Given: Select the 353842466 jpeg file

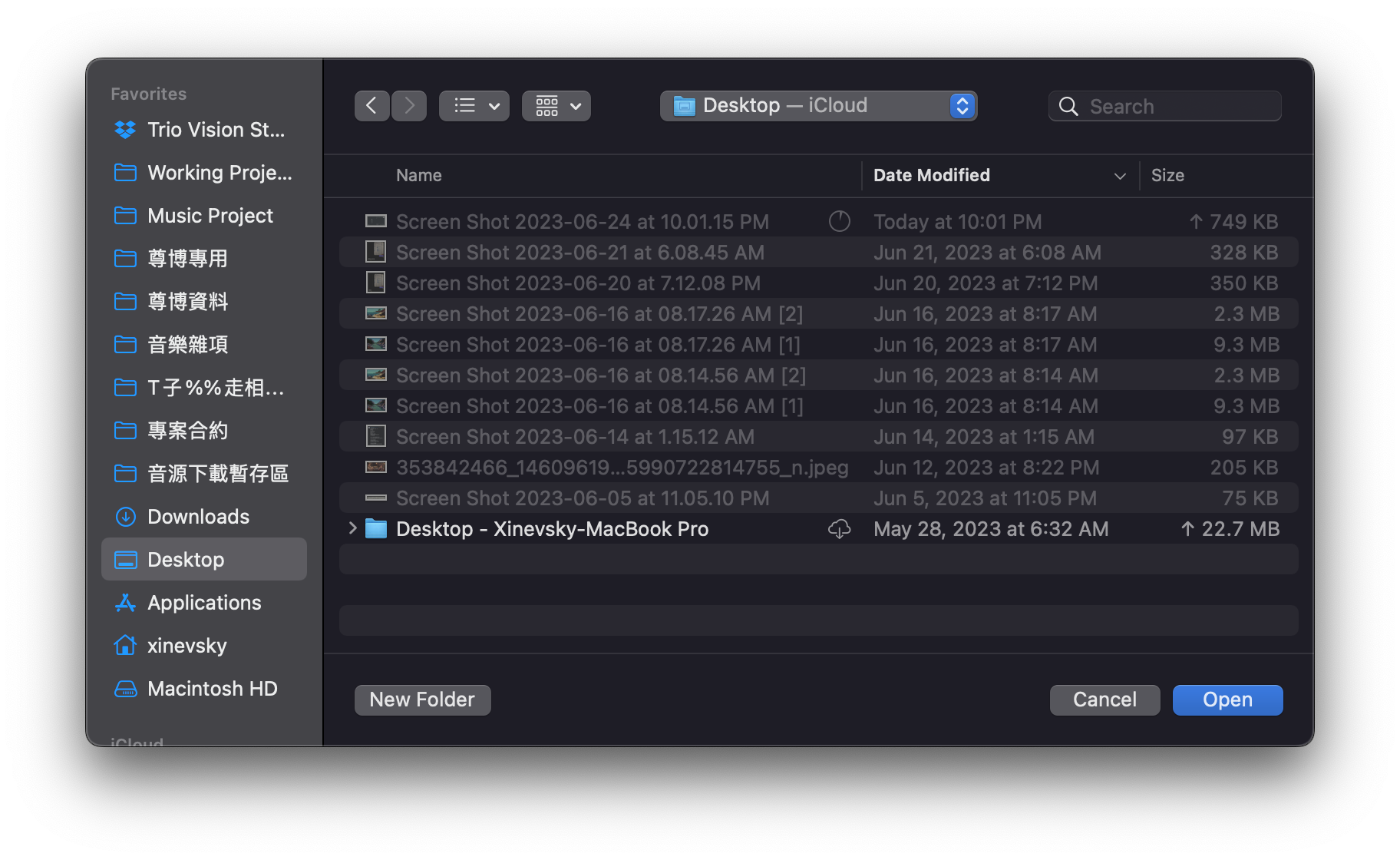Looking at the screenshot, I should tap(819, 467).
